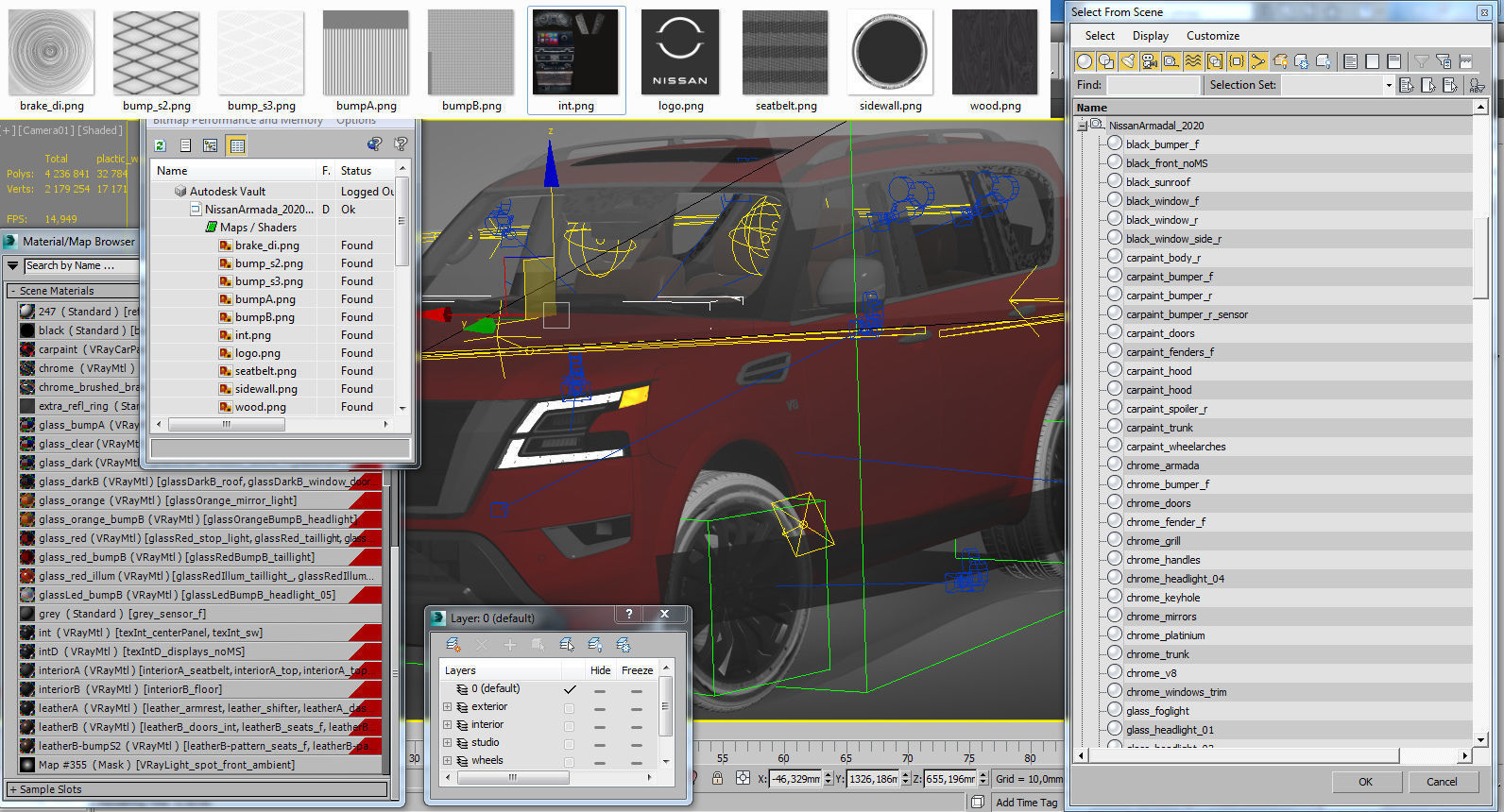This screenshot has width=1504, height=812.
Task: Expand the studio layer tree
Action: [447, 743]
